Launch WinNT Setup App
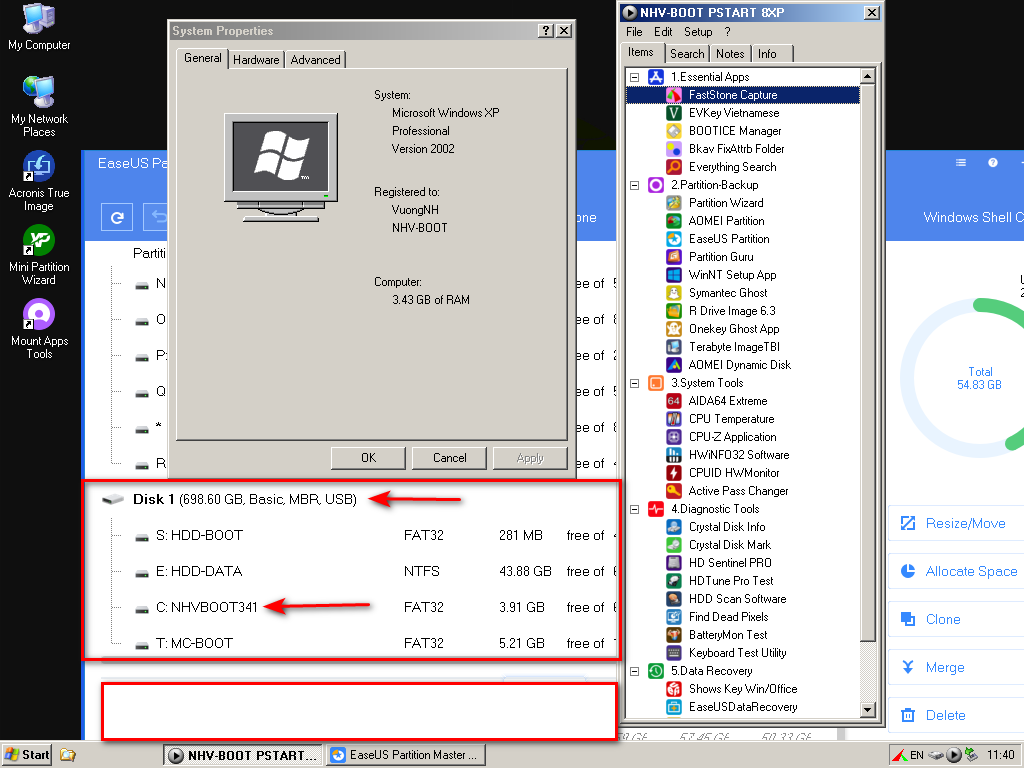 click(732, 275)
